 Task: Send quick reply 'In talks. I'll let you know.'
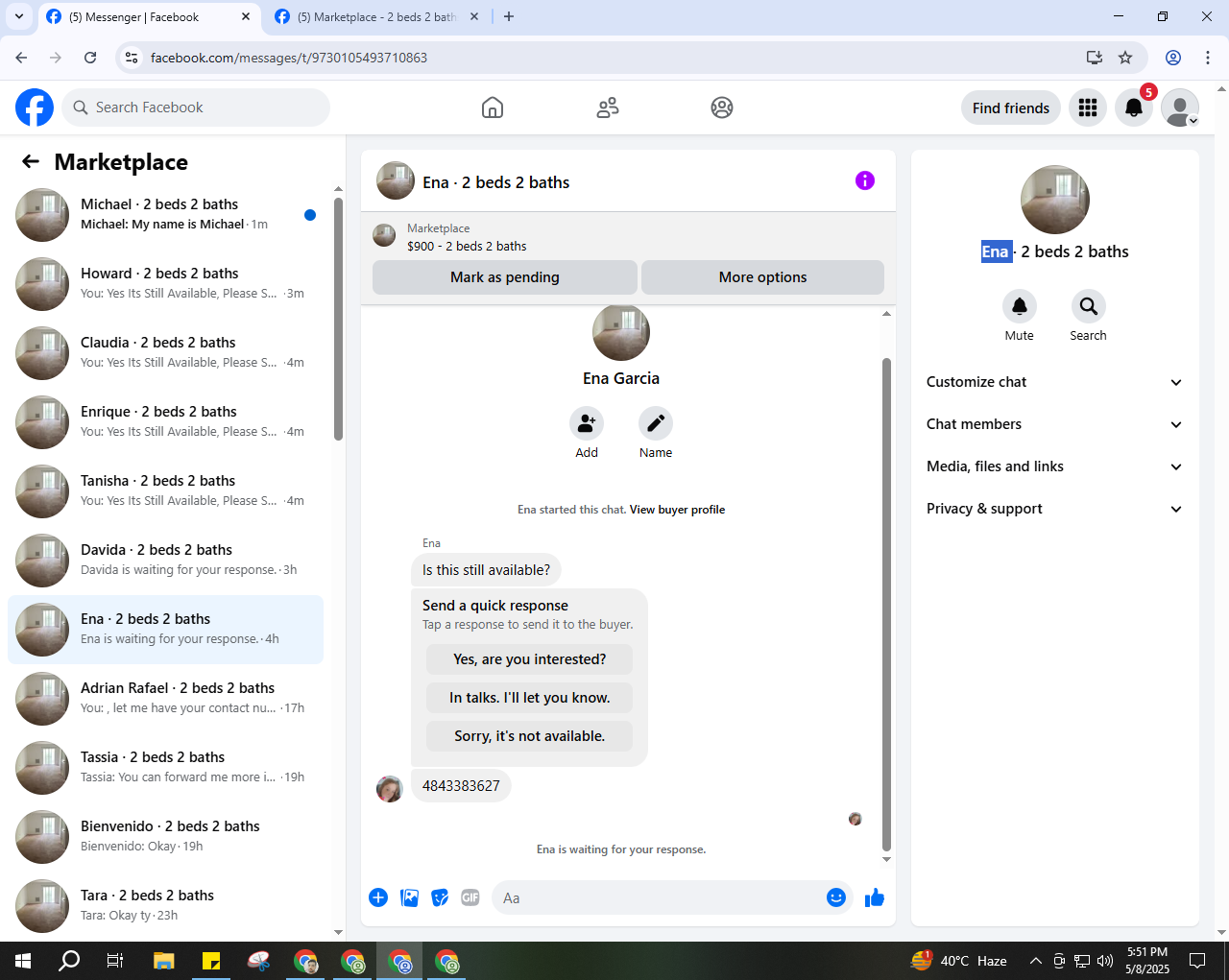(529, 698)
